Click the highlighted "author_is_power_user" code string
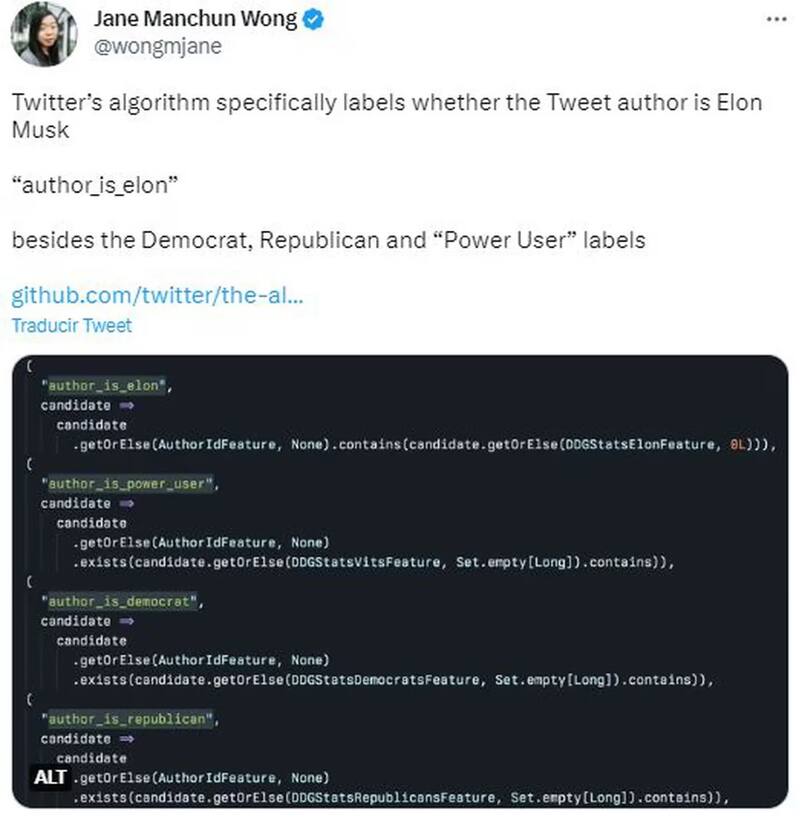The image size is (800, 822). pyautogui.click(x=127, y=484)
